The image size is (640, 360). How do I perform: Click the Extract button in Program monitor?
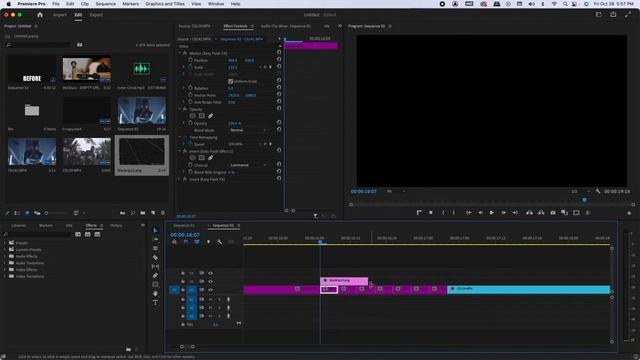(541, 213)
